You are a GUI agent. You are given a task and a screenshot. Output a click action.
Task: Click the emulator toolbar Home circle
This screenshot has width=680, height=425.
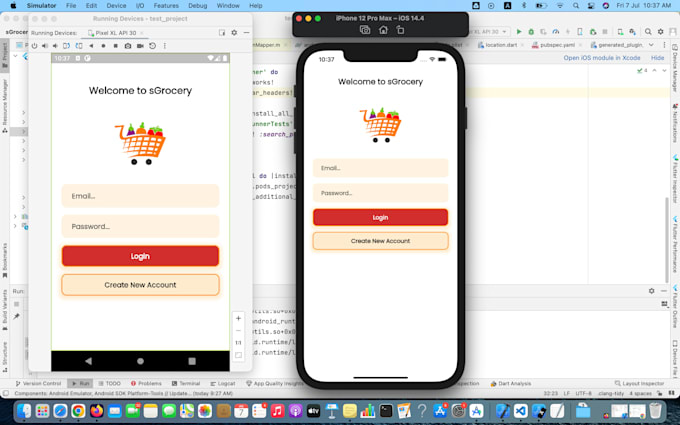coord(103,46)
